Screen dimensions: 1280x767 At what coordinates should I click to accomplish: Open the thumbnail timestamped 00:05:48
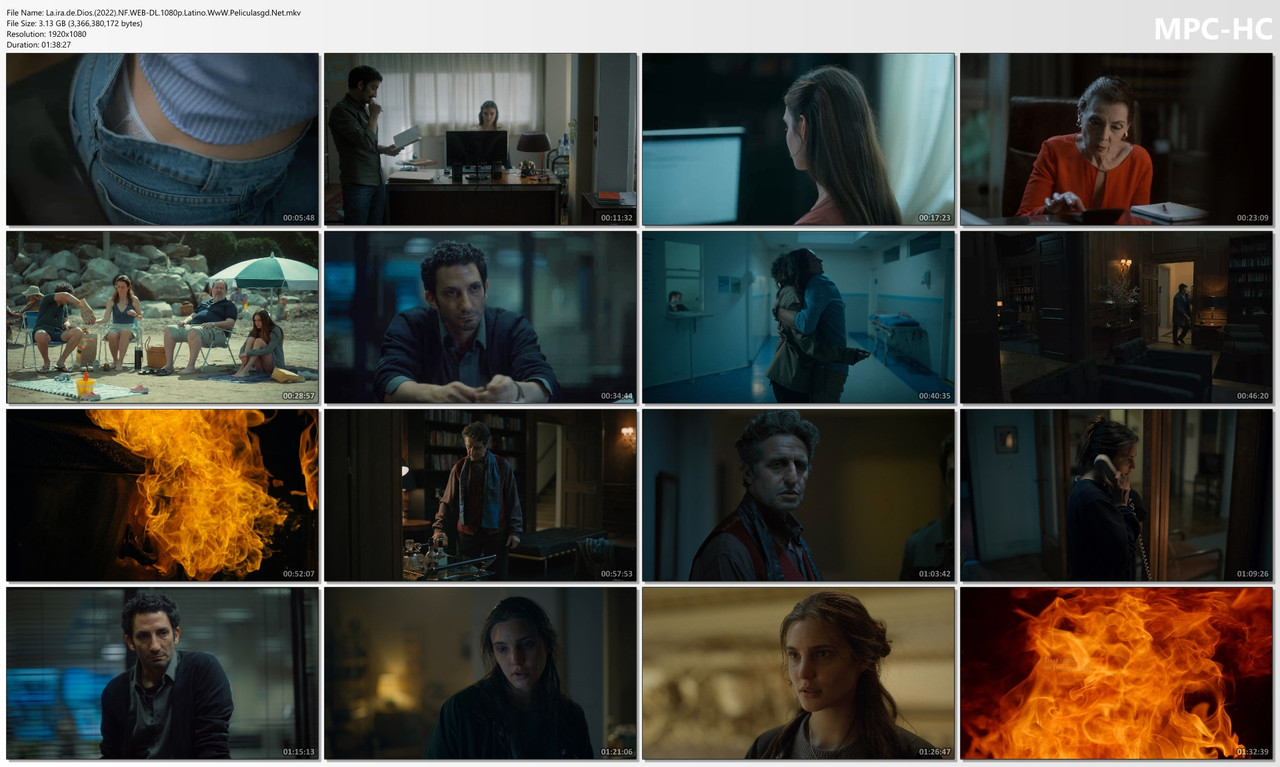coord(162,139)
